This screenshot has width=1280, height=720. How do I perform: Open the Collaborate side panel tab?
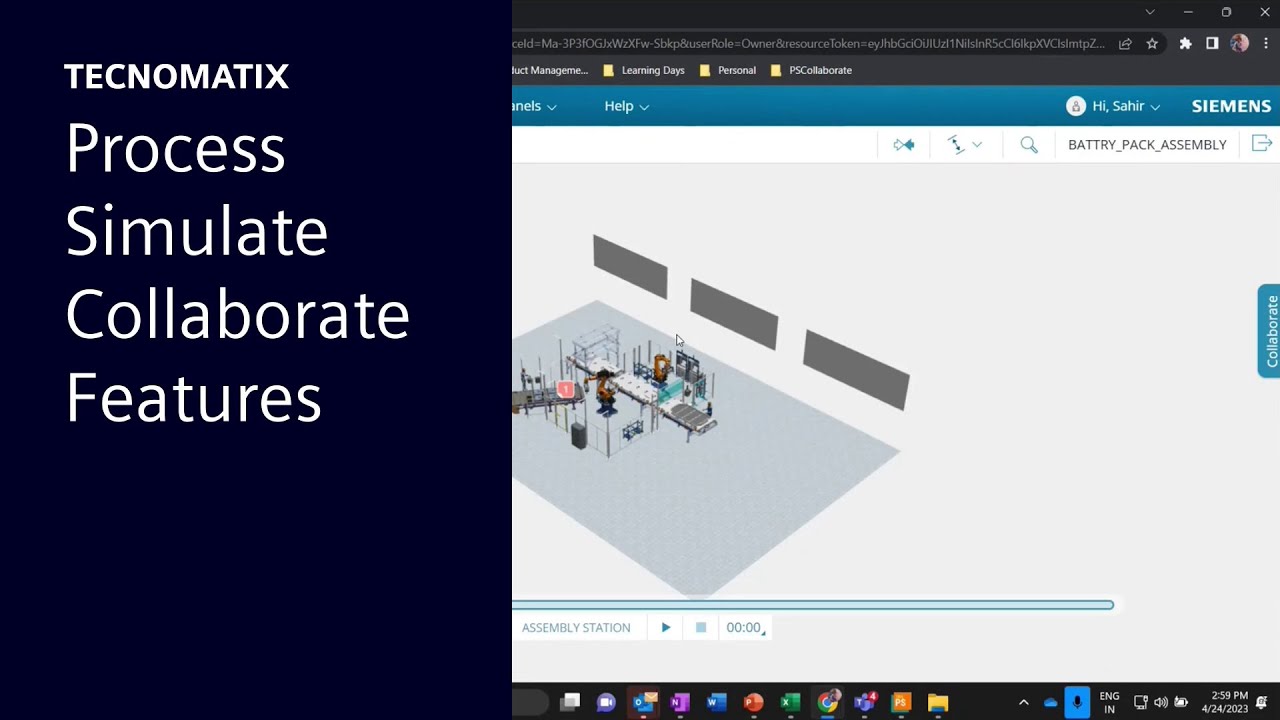[x=1270, y=331]
